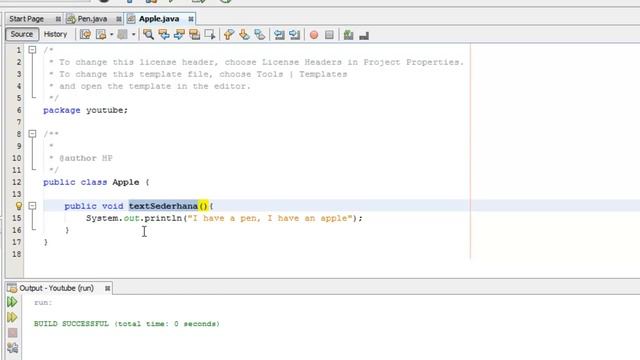Click the Find Selection magnifier icon
640x360 pixels.
point(149,35)
